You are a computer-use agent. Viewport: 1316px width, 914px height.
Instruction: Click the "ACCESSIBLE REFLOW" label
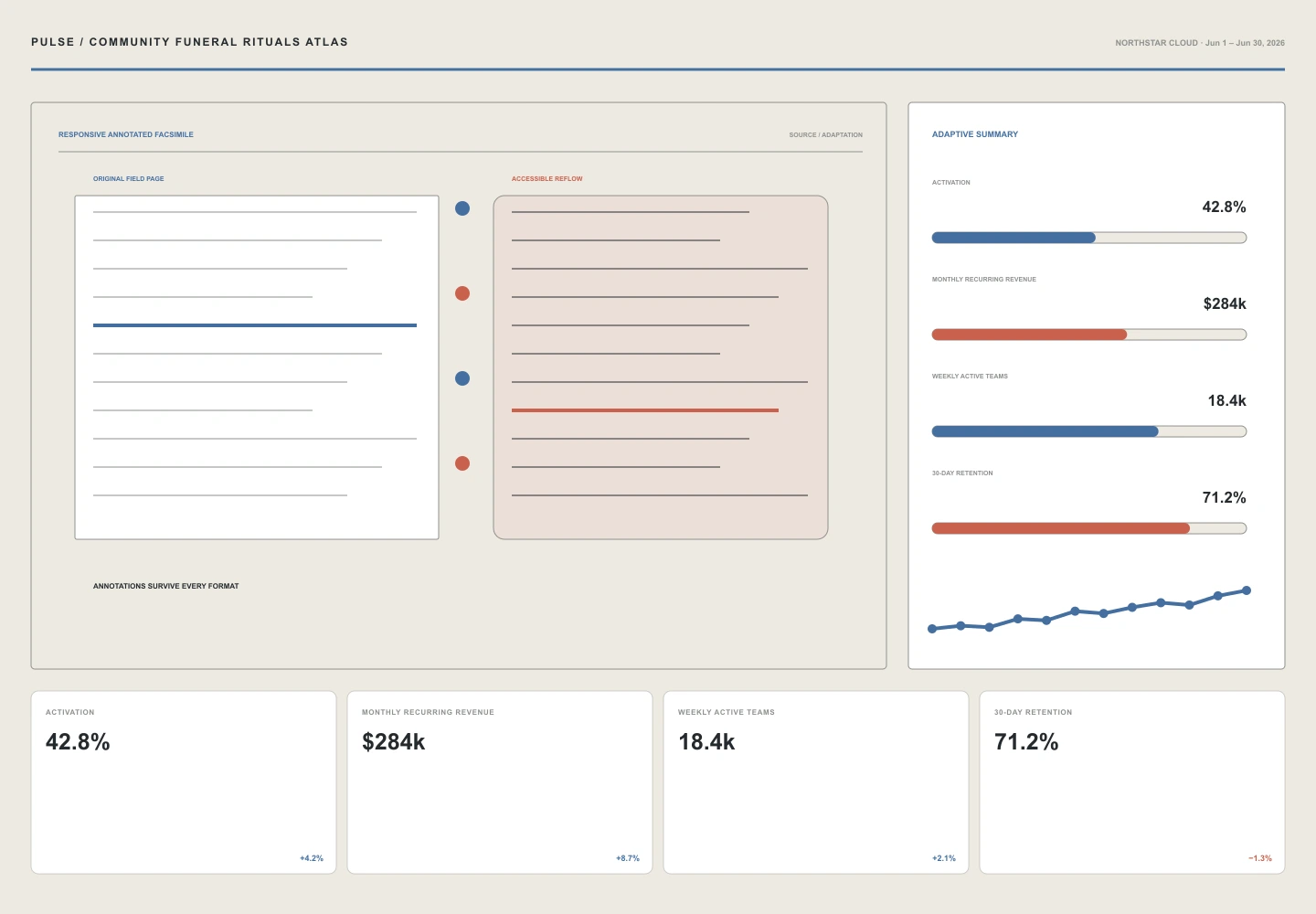(x=547, y=179)
